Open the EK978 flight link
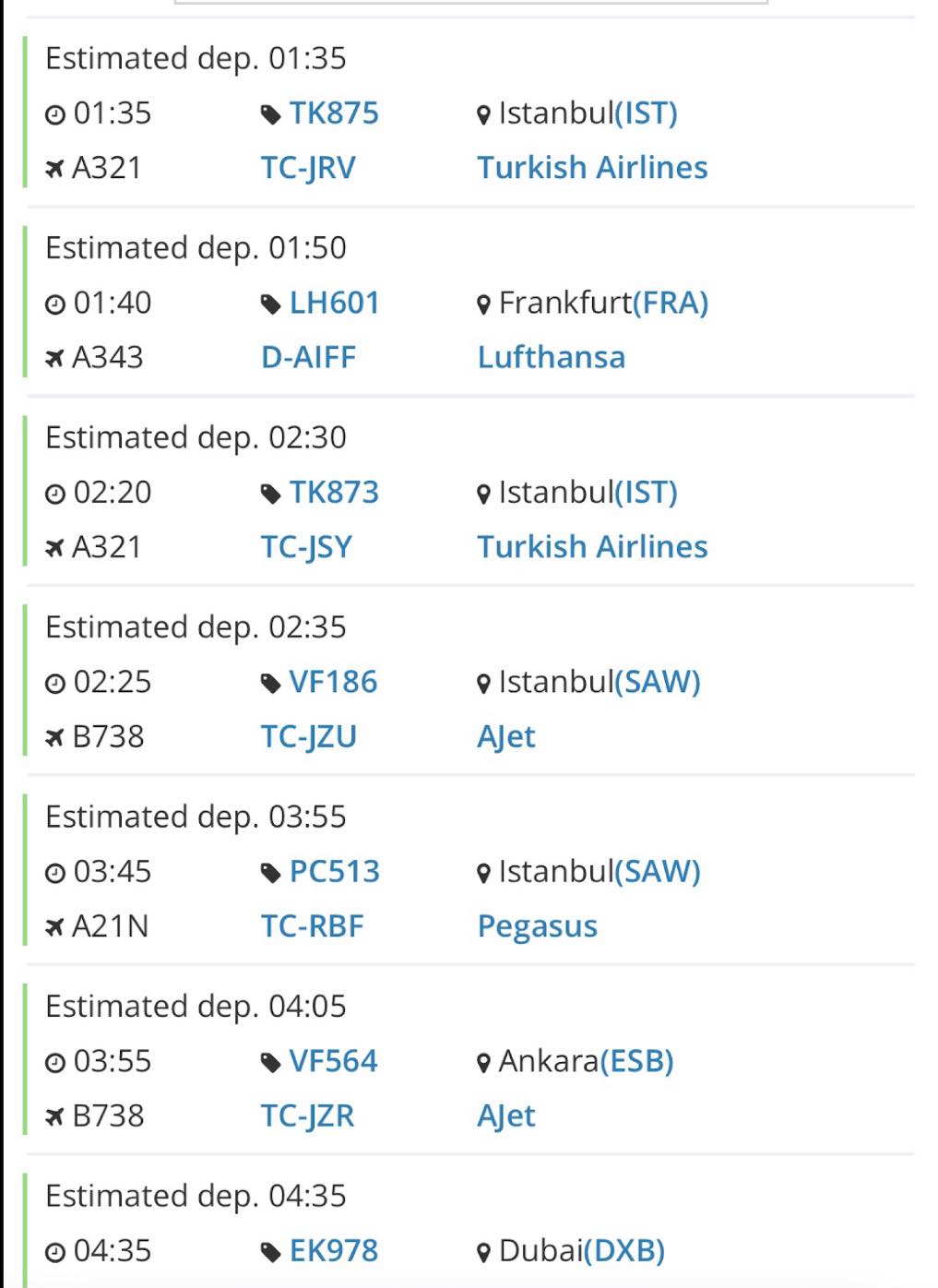938x1288 pixels. click(x=334, y=1251)
